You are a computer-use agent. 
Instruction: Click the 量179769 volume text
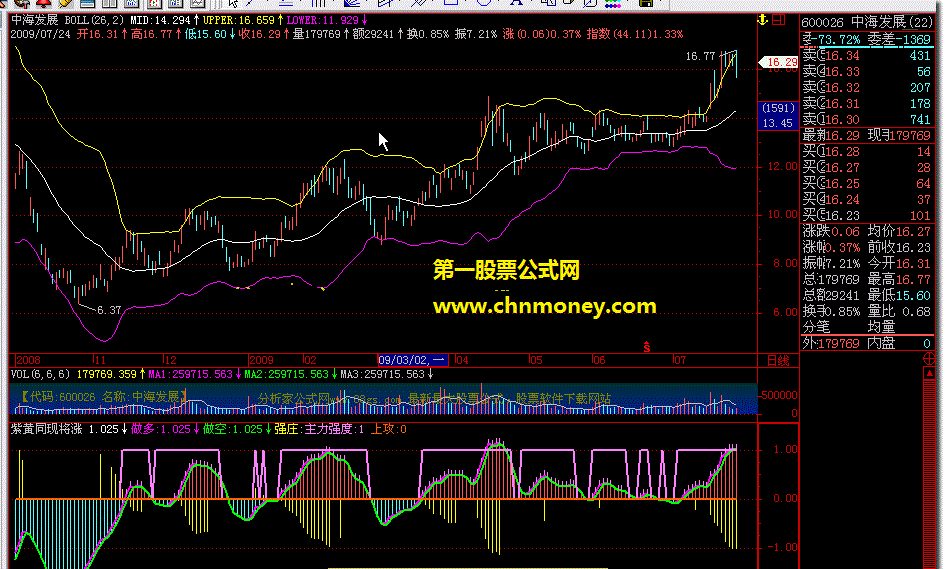(317, 34)
